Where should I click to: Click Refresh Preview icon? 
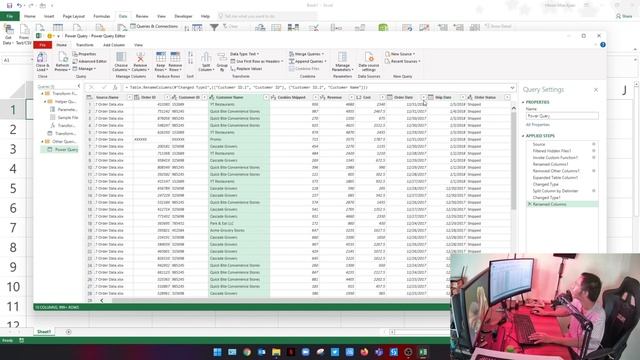coord(62,58)
